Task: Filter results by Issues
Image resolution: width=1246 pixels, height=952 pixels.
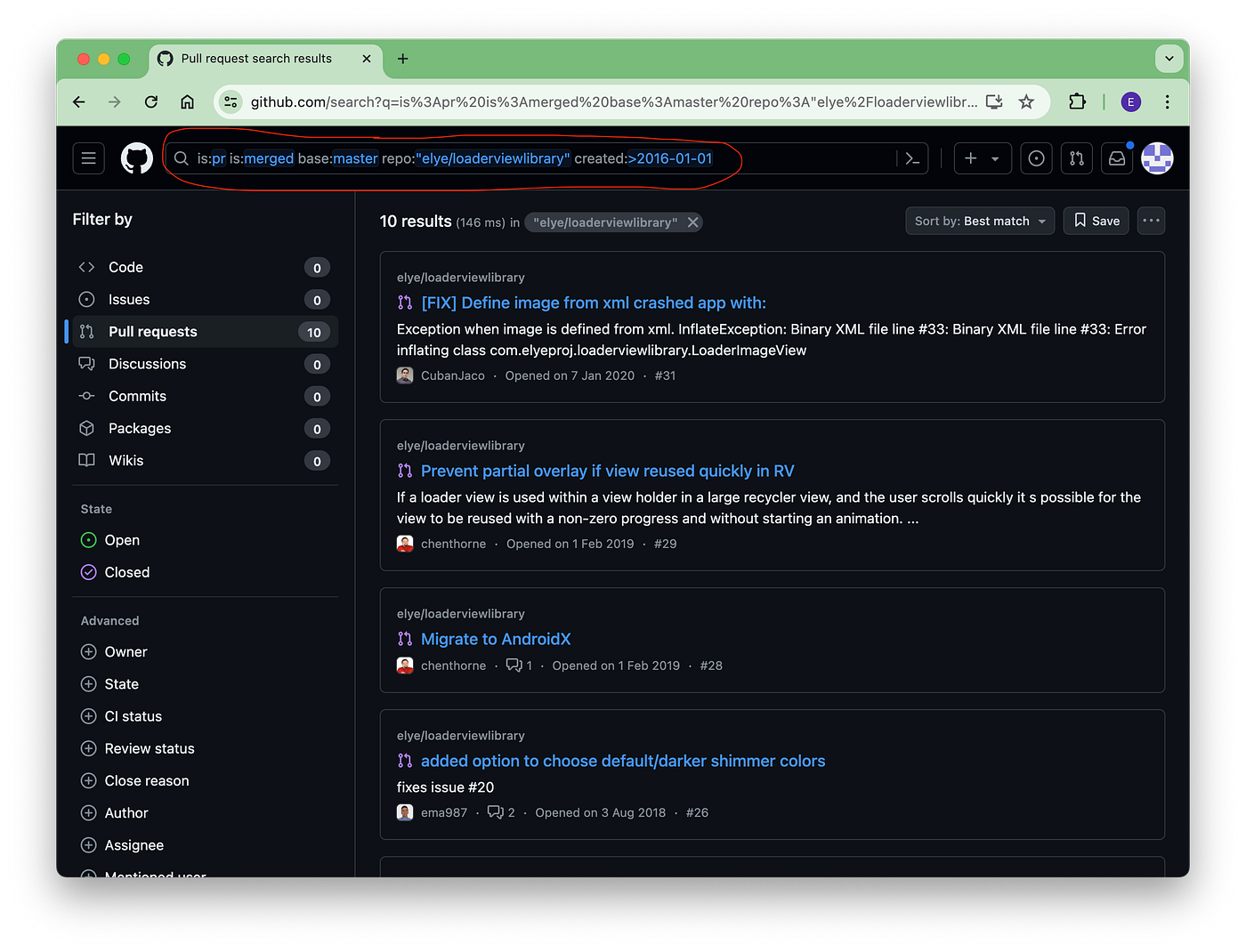Action: pyautogui.click(x=204, y=300)
